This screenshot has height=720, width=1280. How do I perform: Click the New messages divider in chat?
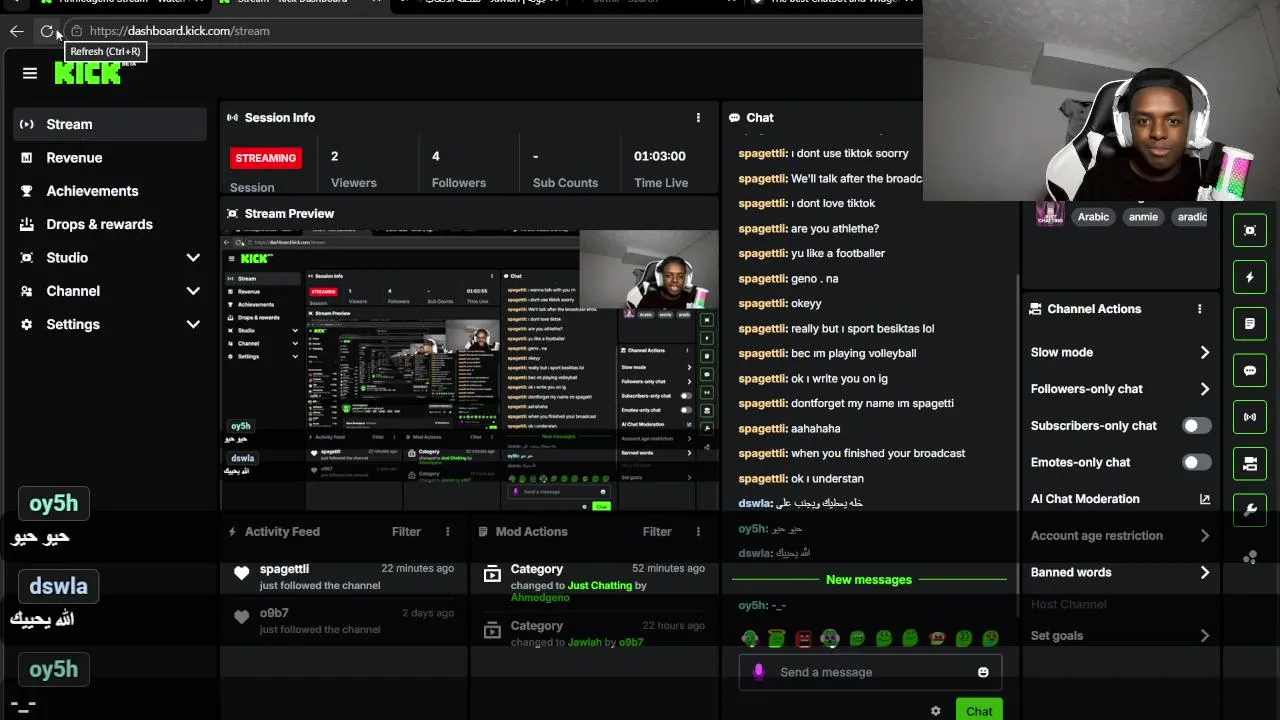pyautogui.click(x=869, y=579)
